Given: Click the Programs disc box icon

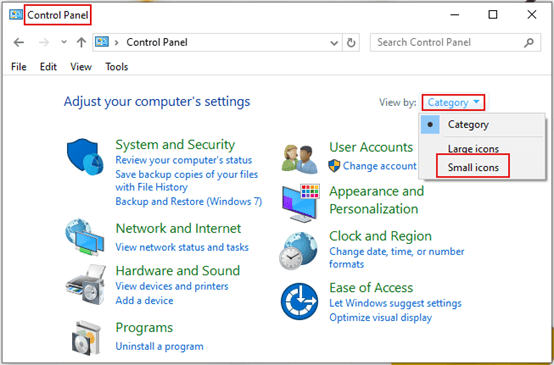Looking at the screenshot, I should [86, 338].
